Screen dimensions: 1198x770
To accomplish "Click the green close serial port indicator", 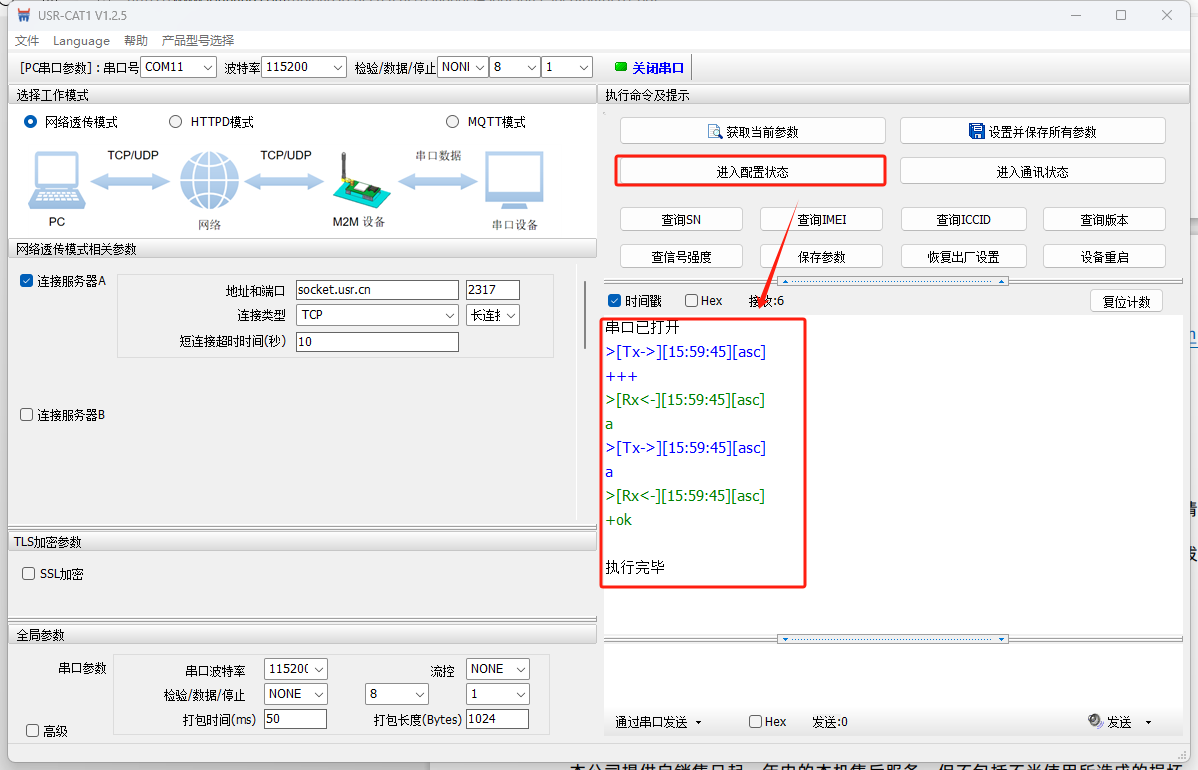I will pos(621,67).
